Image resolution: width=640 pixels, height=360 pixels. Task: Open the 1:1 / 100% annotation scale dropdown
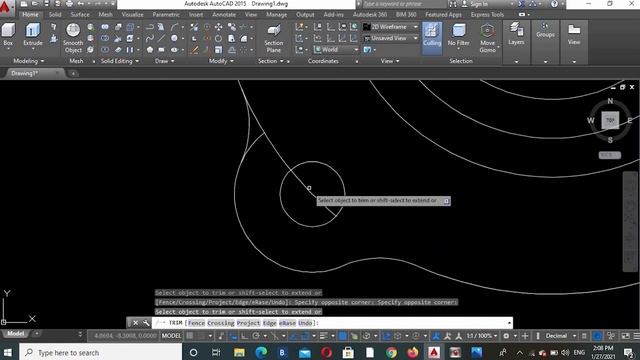tap(482, 336)
